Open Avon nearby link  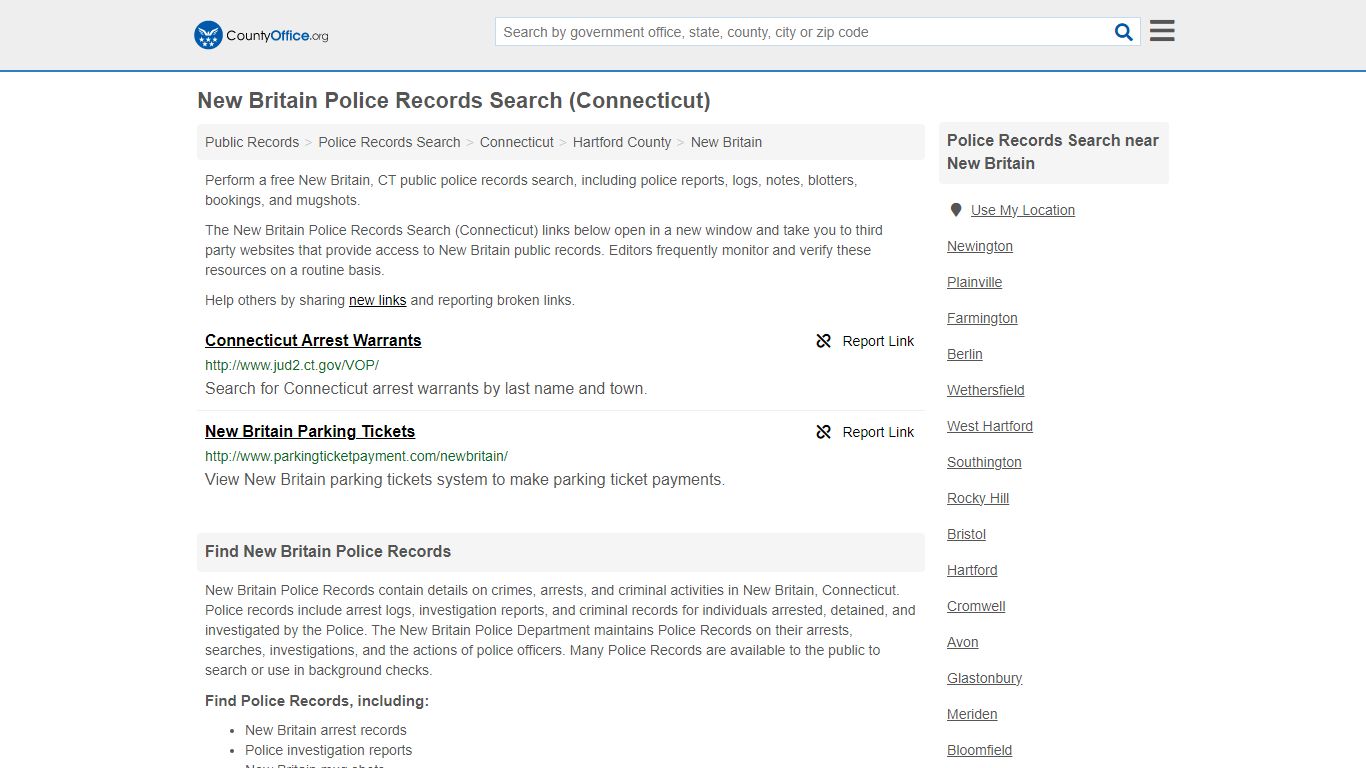pos(963,642)
